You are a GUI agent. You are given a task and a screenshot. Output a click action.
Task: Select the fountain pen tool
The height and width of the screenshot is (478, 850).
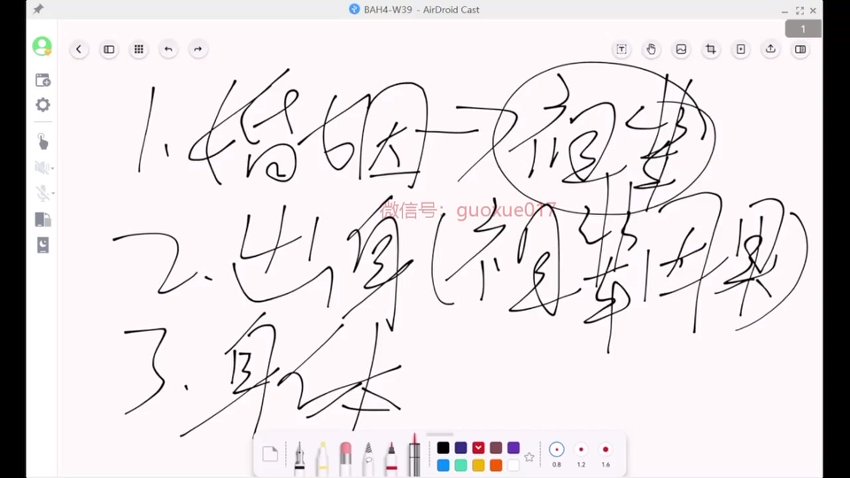pyautogui.click(x=299, y=458)
